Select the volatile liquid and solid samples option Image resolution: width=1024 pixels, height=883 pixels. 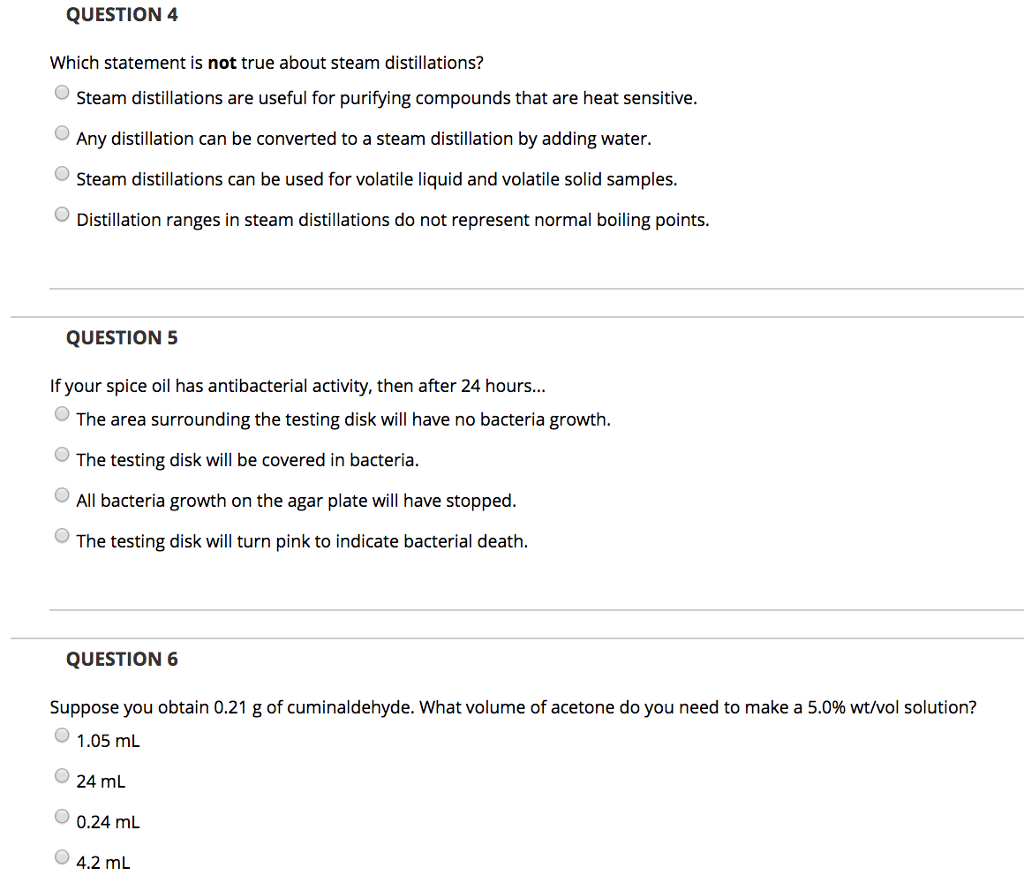(61, 173)
